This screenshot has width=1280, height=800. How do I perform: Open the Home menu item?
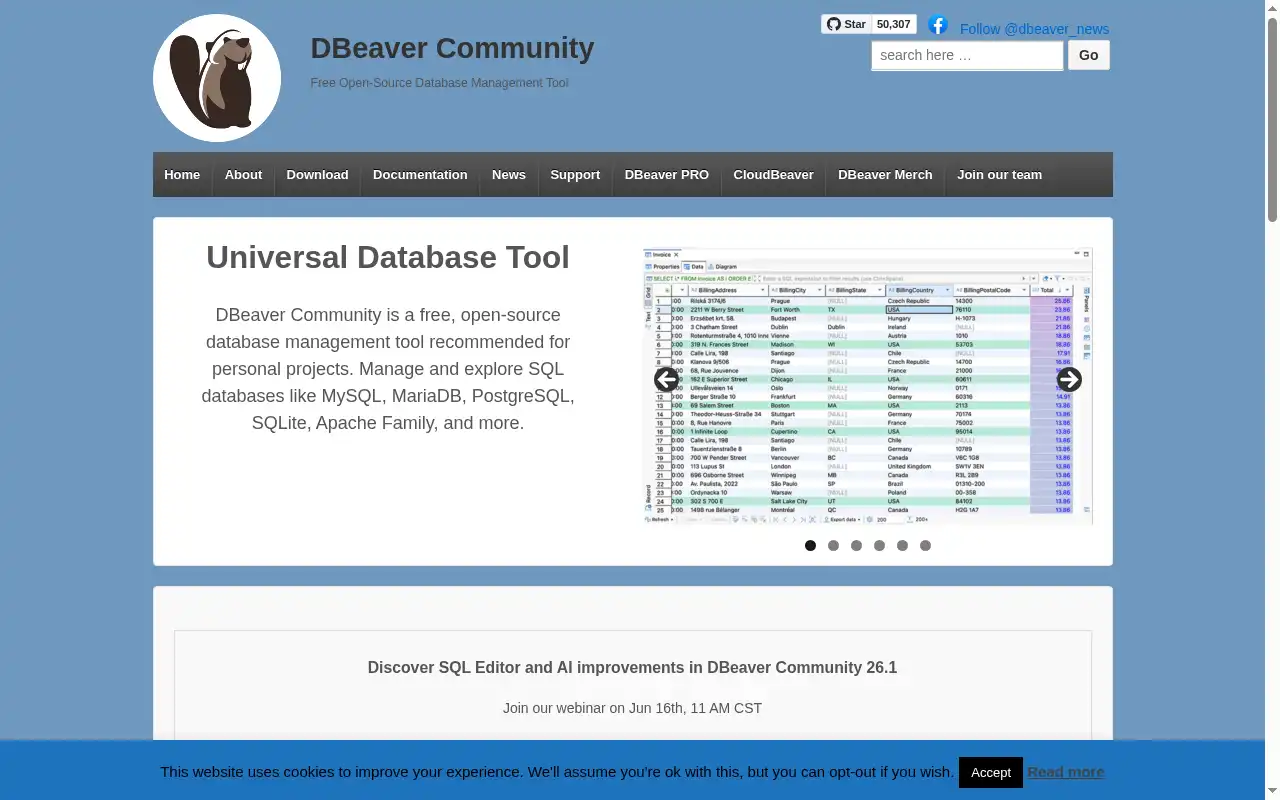[x=182, y=174]
